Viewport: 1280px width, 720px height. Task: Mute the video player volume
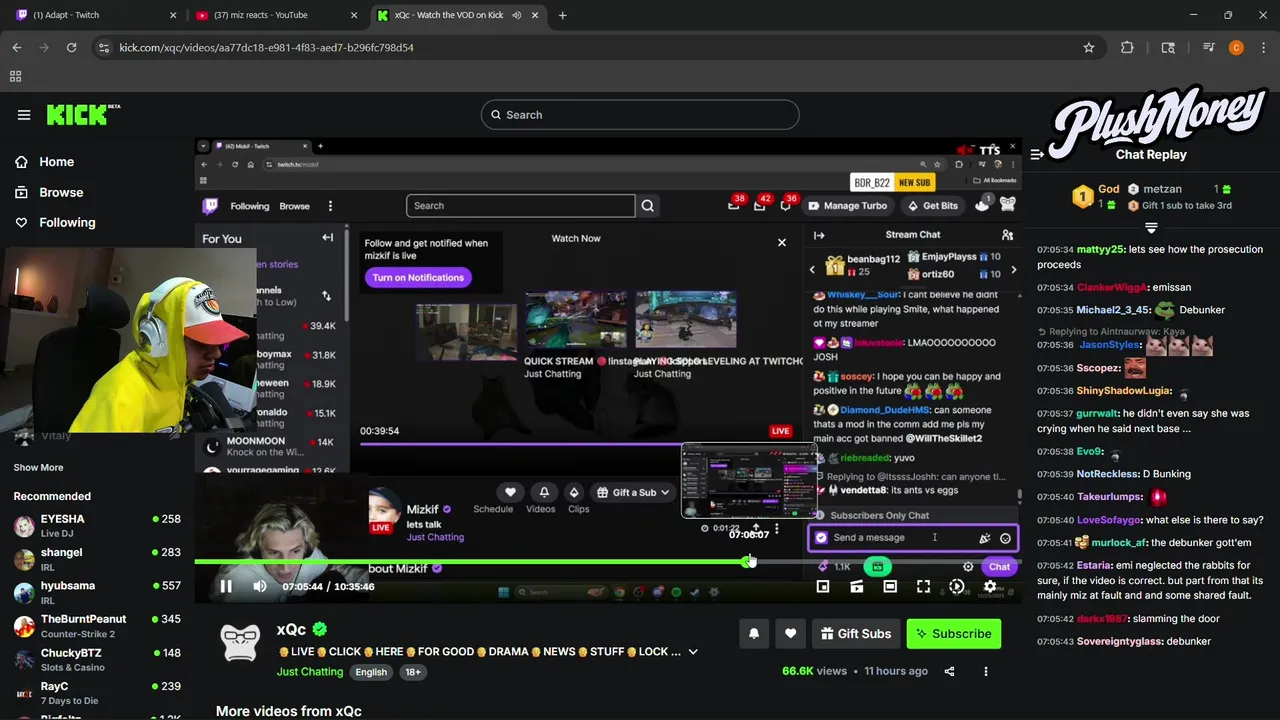pyautogui.click(x=260, y=587)
